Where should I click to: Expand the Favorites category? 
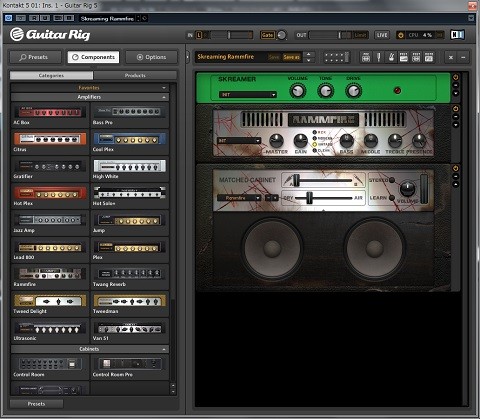[x=90, y=88]
